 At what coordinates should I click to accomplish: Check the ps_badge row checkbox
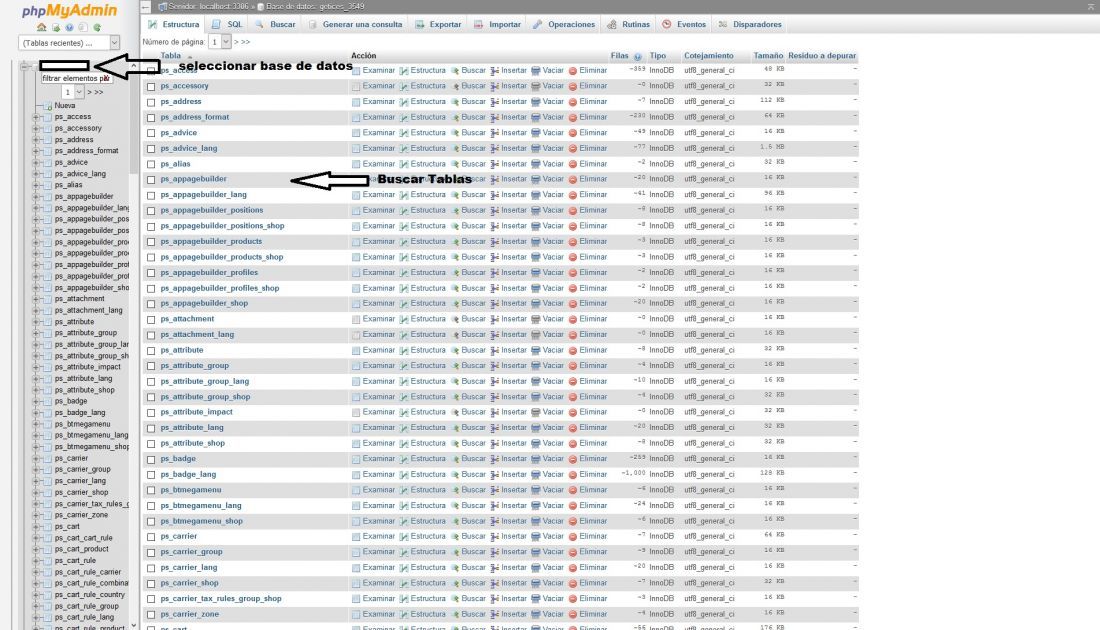(151, 460)
